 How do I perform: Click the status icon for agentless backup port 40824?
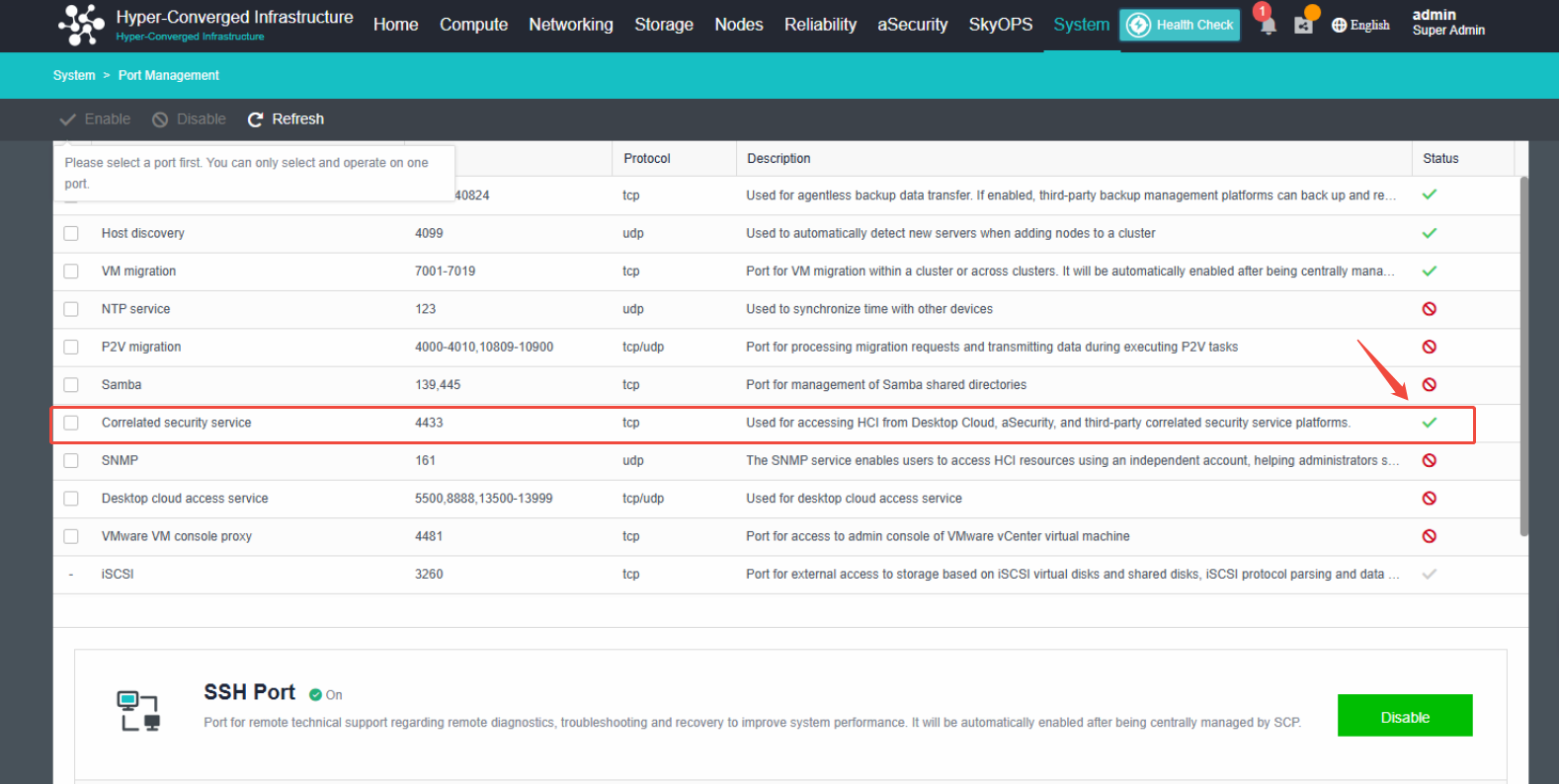pos(1429,195)
